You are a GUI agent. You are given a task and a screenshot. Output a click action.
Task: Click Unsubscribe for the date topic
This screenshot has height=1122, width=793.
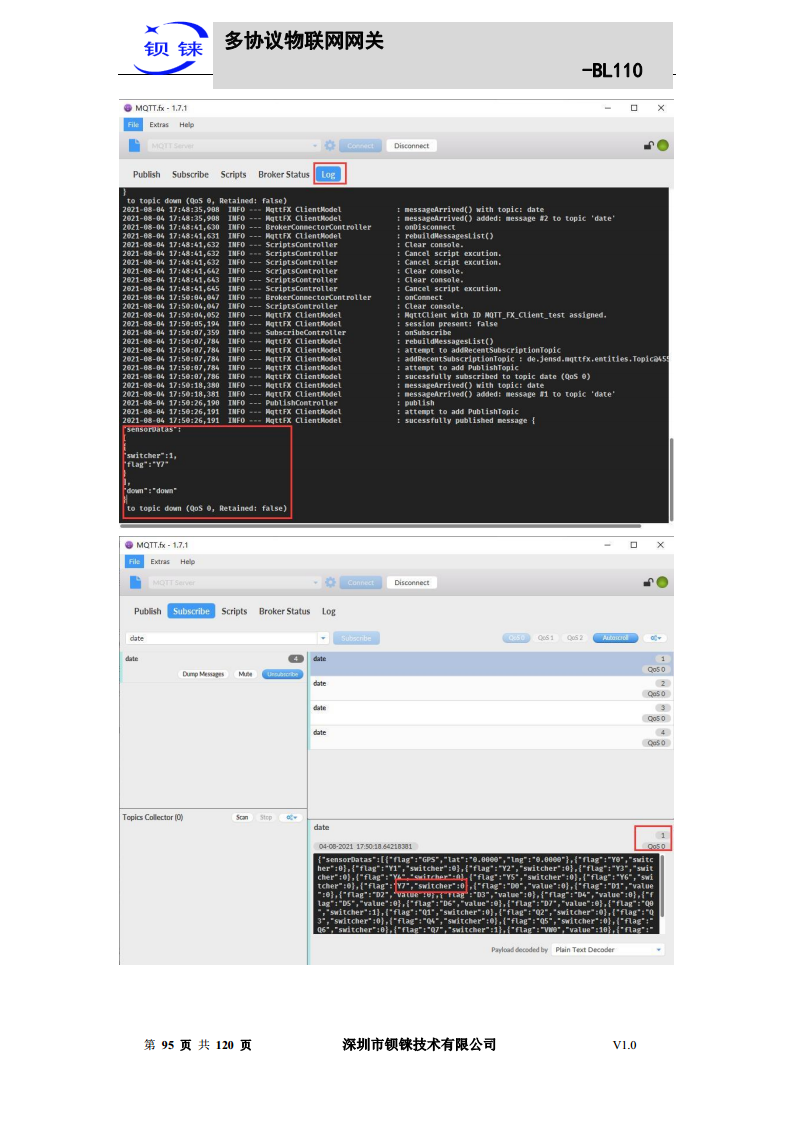tap(283, 674)
